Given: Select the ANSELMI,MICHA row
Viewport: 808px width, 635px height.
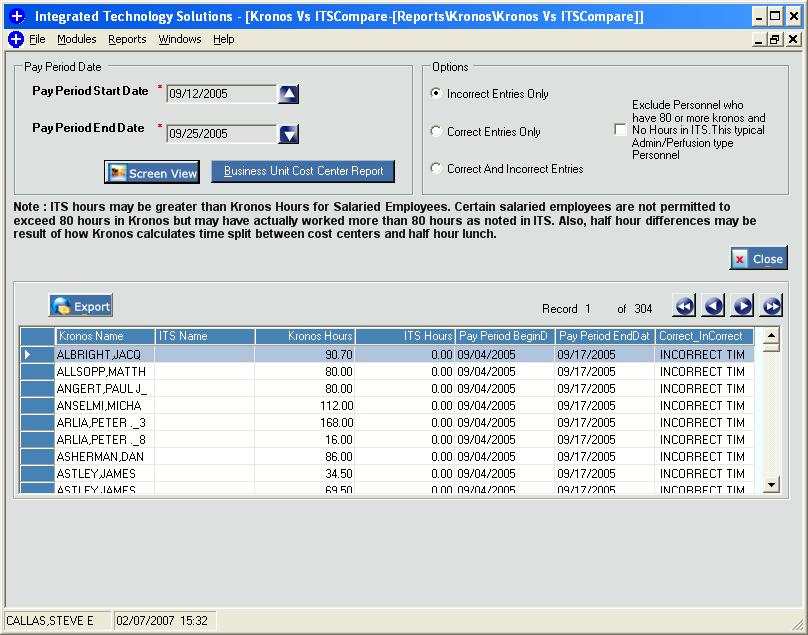Looking at the screenshot, I should (x=387, y=405).
